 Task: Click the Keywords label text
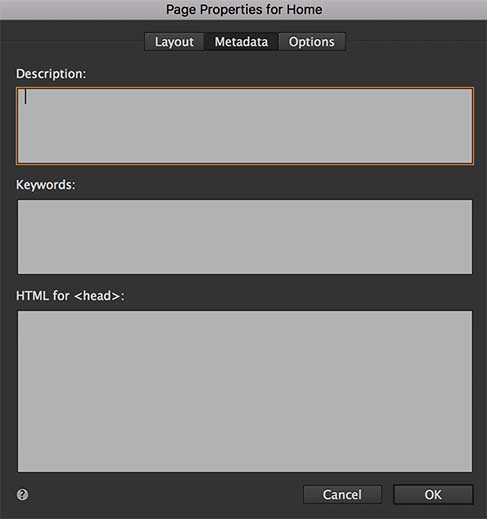46,185
